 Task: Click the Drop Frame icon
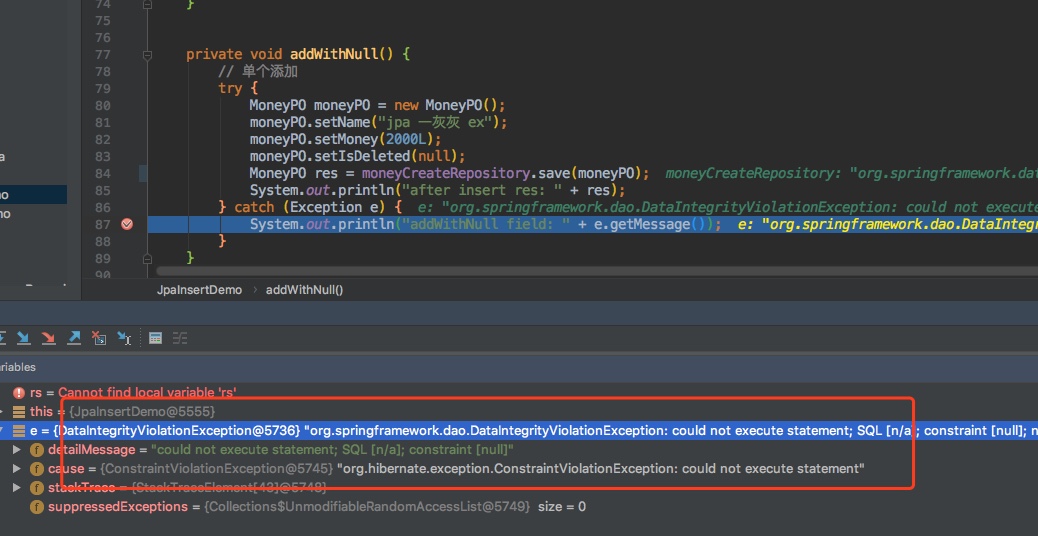(x=98, y=338)
